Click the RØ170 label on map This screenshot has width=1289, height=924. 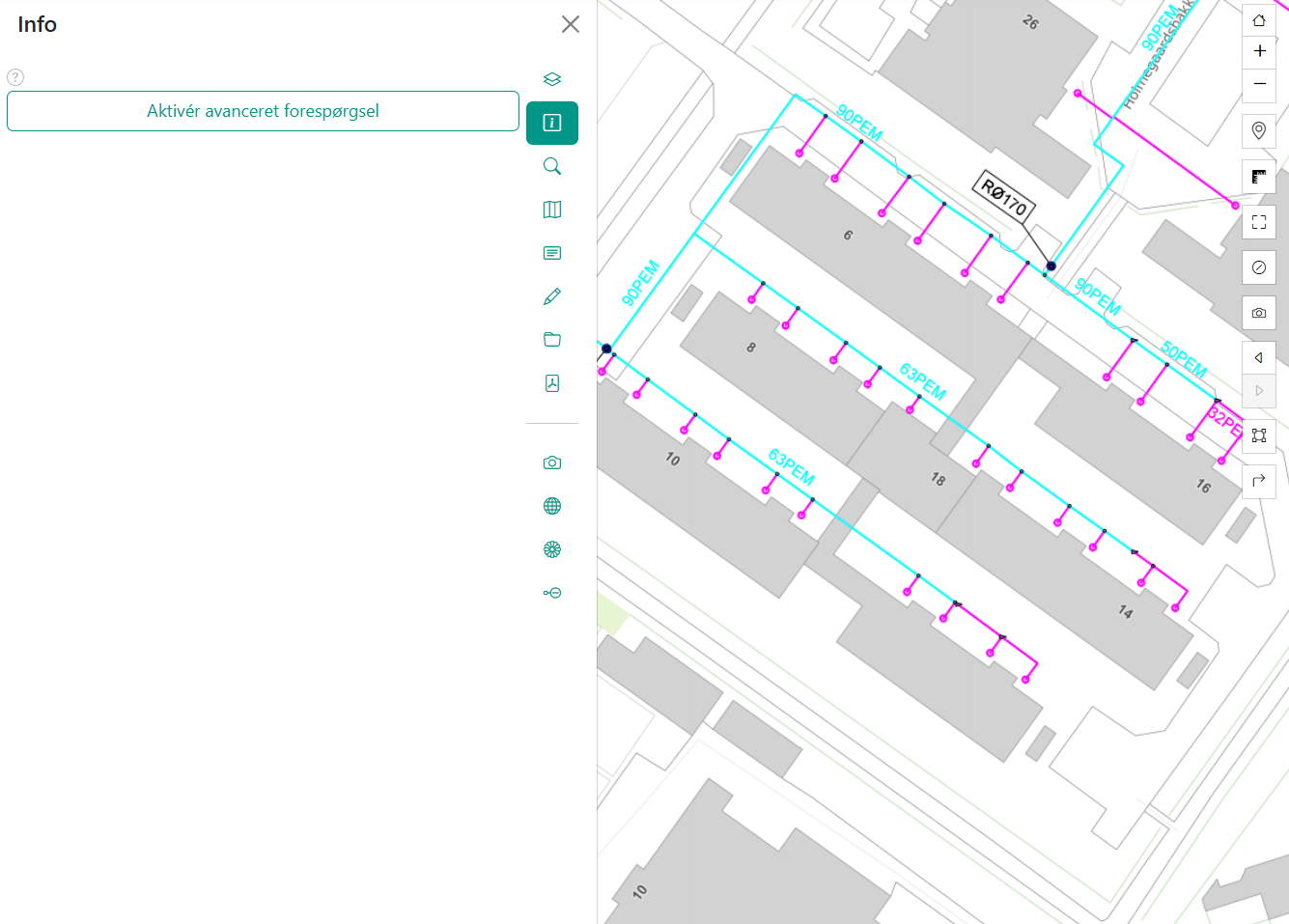[x=1004, y=198]
